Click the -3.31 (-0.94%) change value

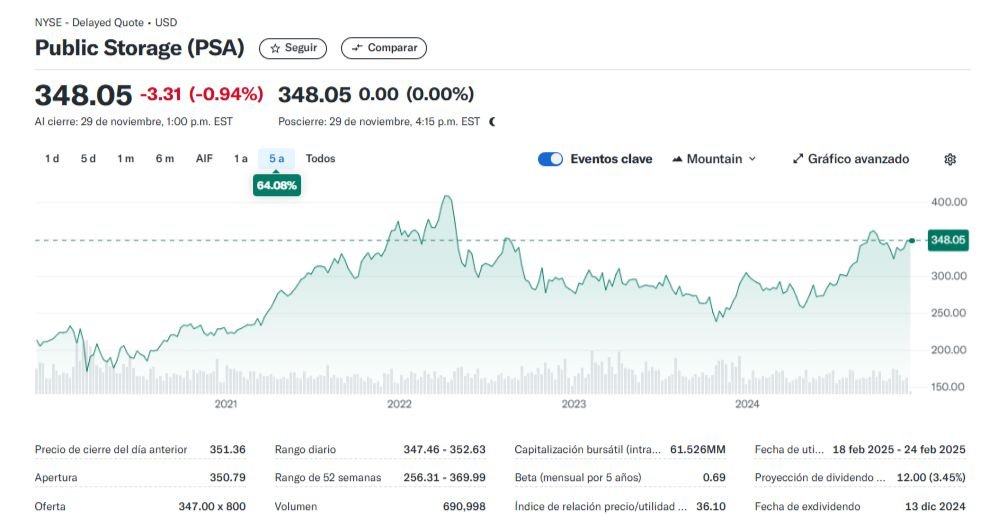click(202, 94)
